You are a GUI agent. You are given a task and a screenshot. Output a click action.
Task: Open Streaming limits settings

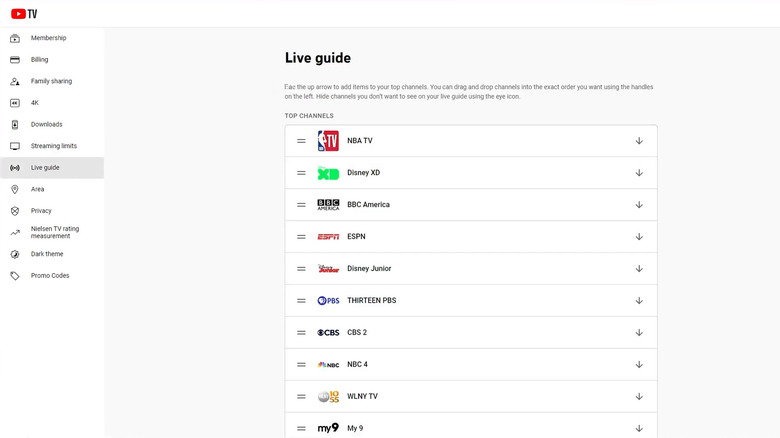pyautogui.click(x=52, y=146)
